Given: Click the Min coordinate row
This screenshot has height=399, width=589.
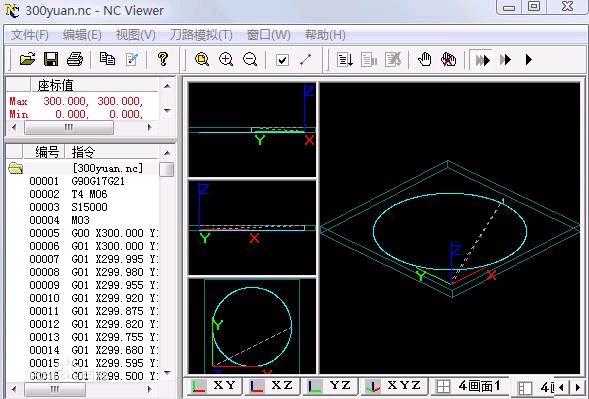Looking at the screenshot, I should tap(81, 114).
